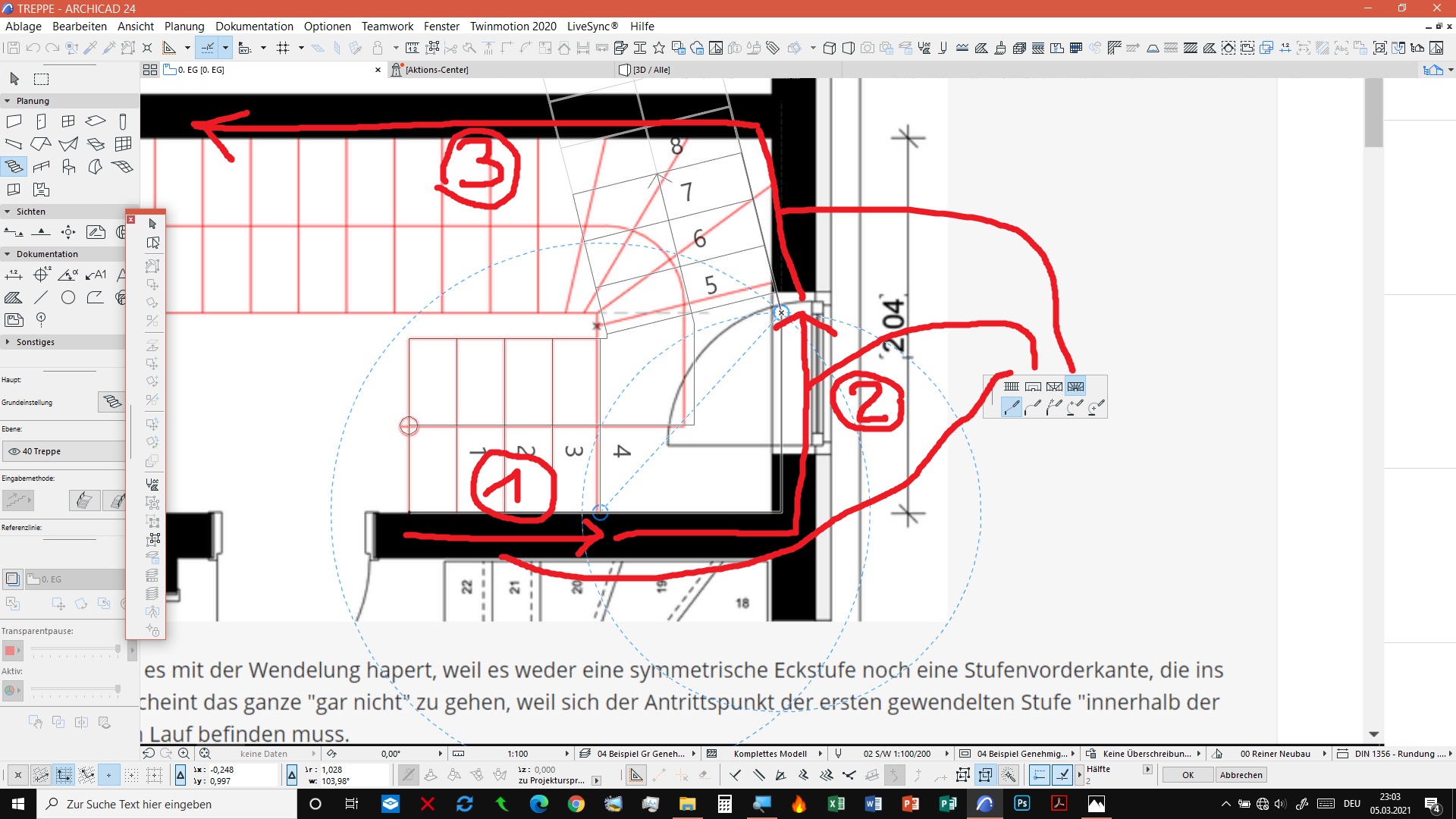Select the Wall tool in Planung

[14, 121]
